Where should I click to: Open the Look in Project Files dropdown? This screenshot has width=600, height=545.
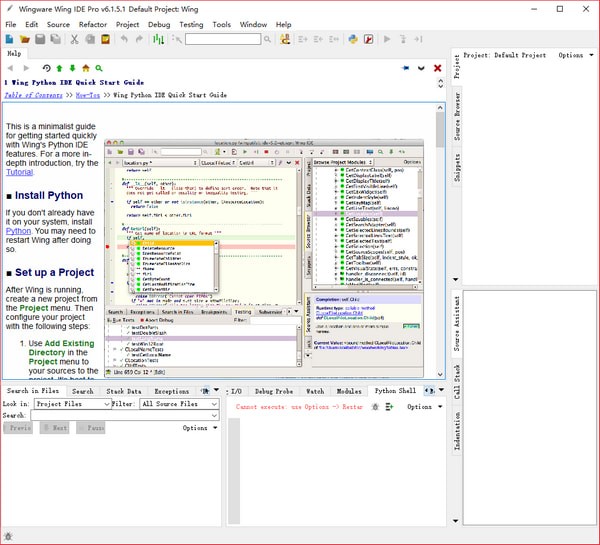click(70, 404)
